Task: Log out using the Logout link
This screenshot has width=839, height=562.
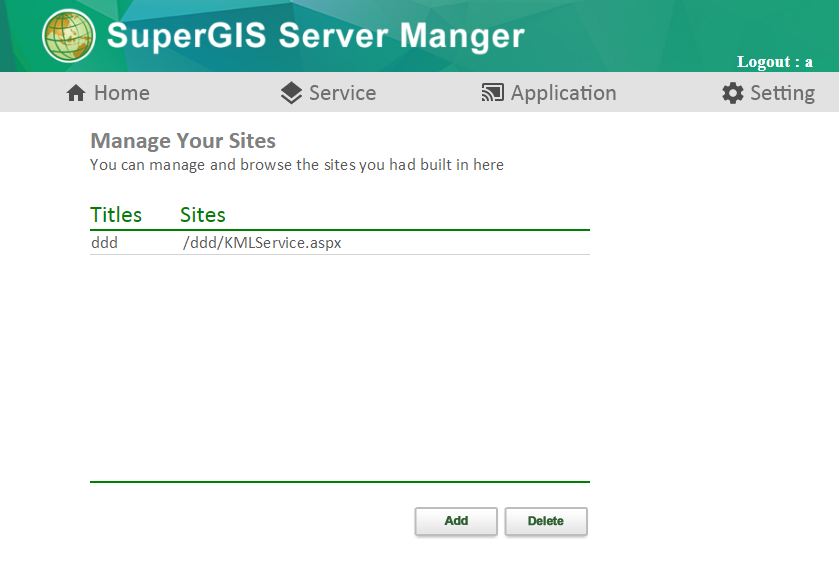Action: tap(774, 62)
